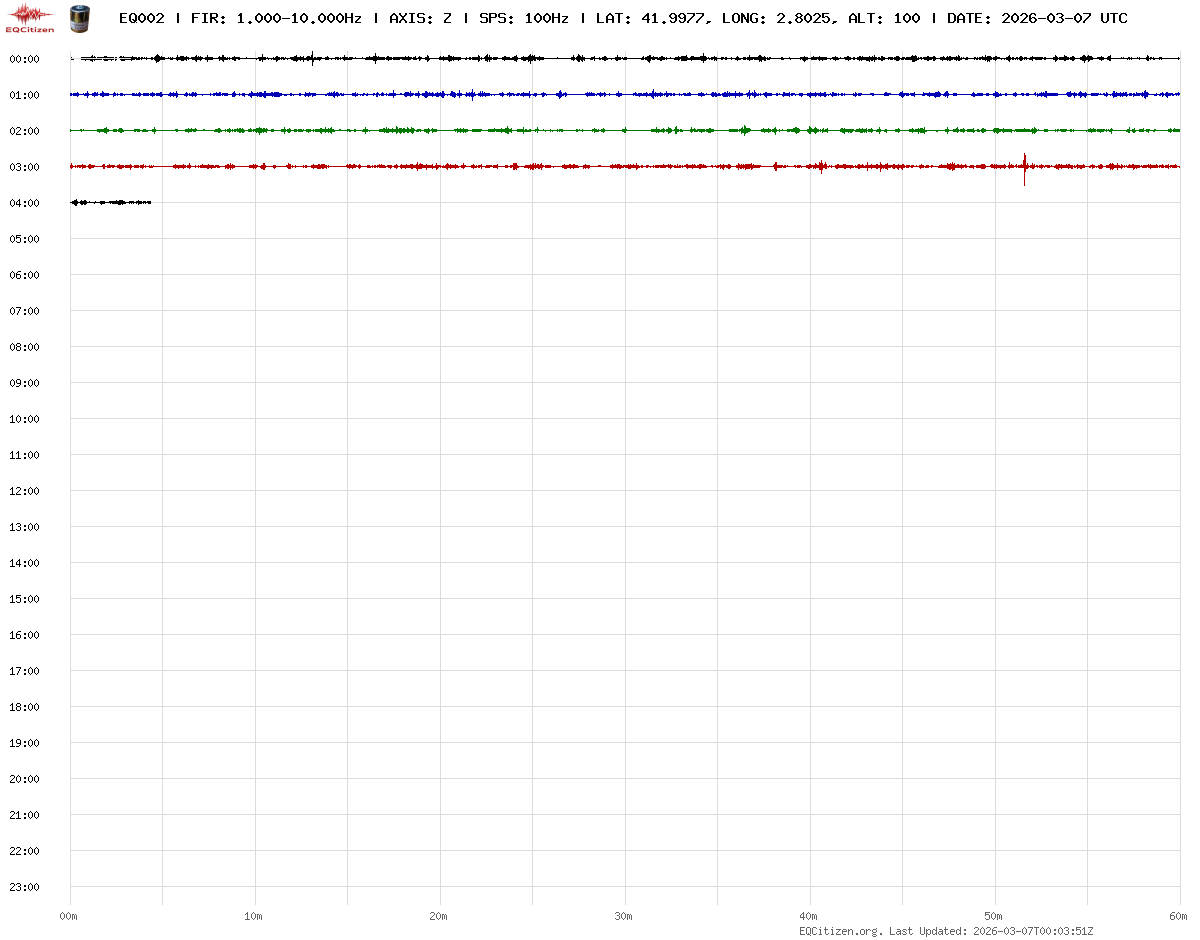Click the EQCitizen logo in the header
Viewport: 1200px width, 940px height.
[31, 17]
